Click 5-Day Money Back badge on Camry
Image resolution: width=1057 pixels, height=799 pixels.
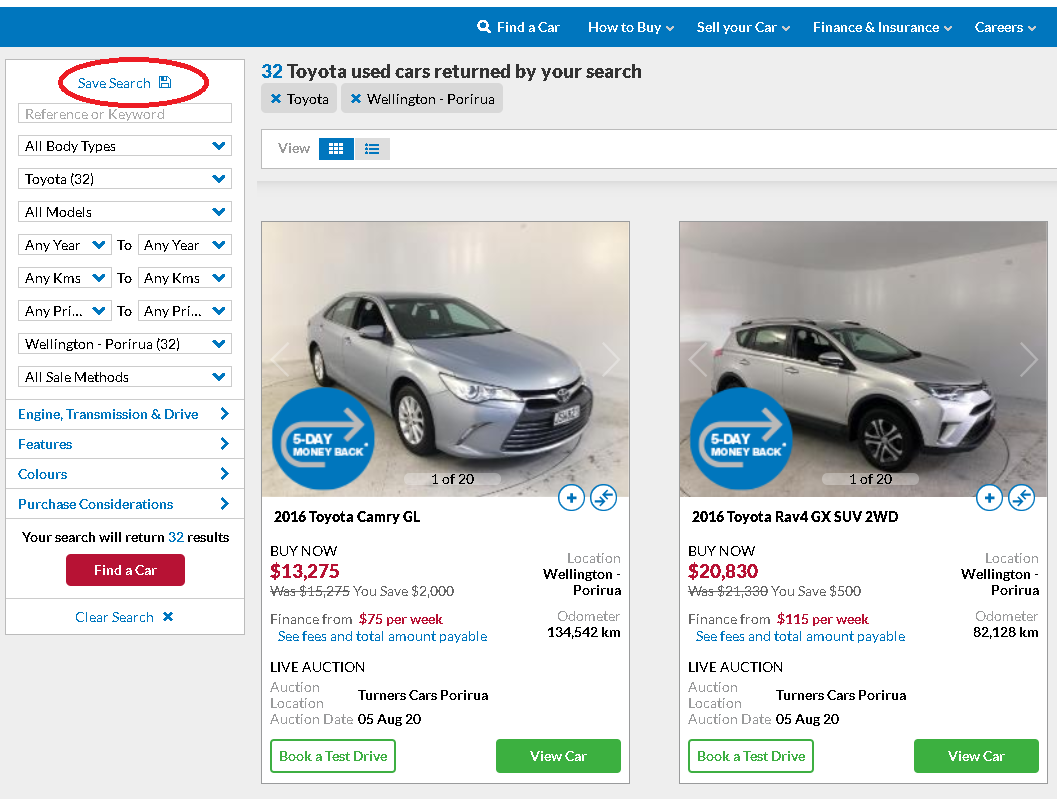pyautogui.click(x=323, y=439)
